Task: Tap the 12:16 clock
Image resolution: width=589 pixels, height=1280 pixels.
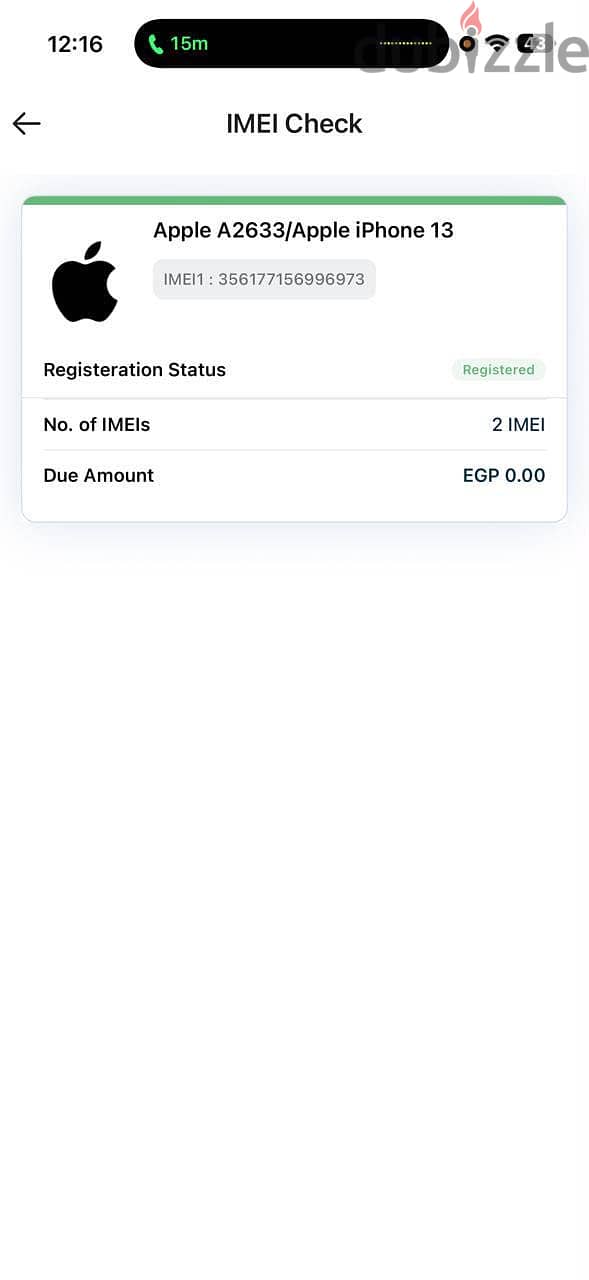Action: pyautogui.click(x=75, y=44)
